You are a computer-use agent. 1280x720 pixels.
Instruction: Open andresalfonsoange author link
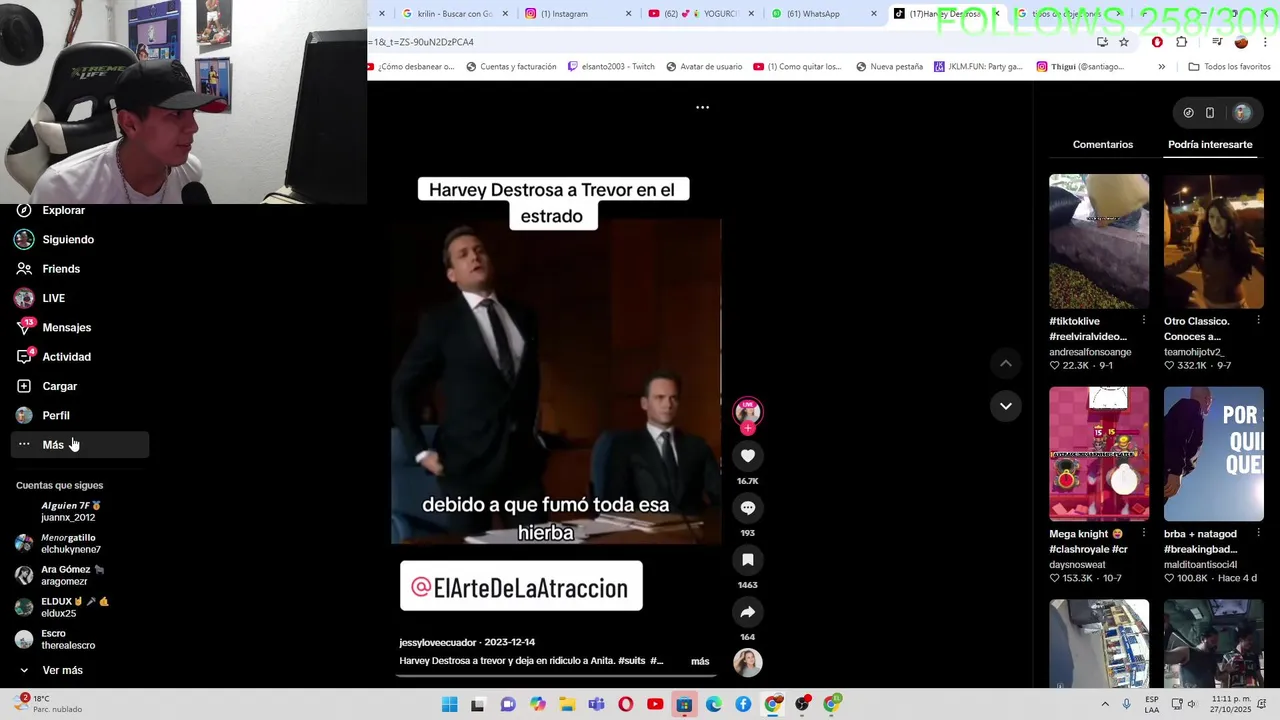point(1090,352)
